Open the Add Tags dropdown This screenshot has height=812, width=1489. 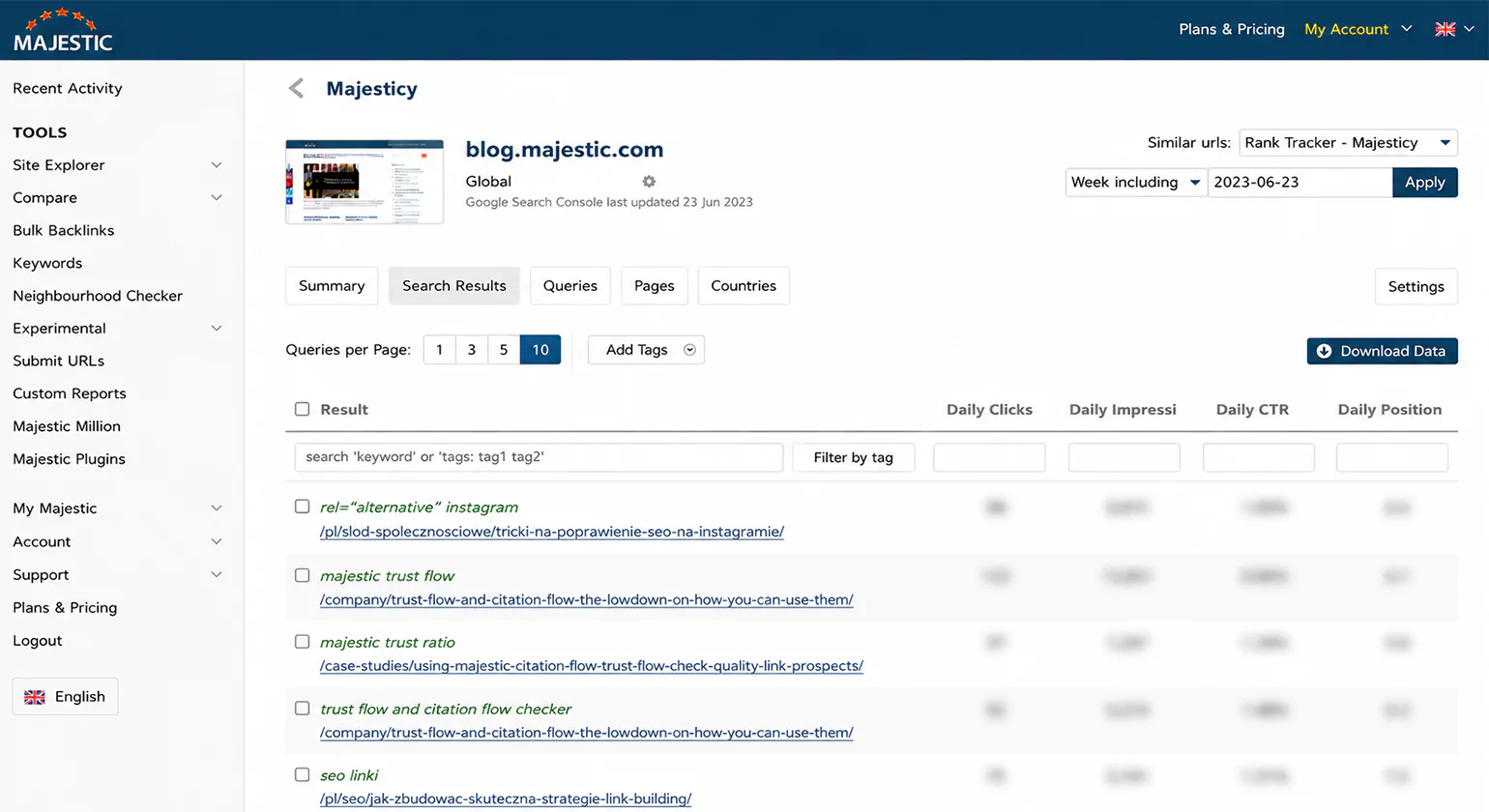[646, 350]
